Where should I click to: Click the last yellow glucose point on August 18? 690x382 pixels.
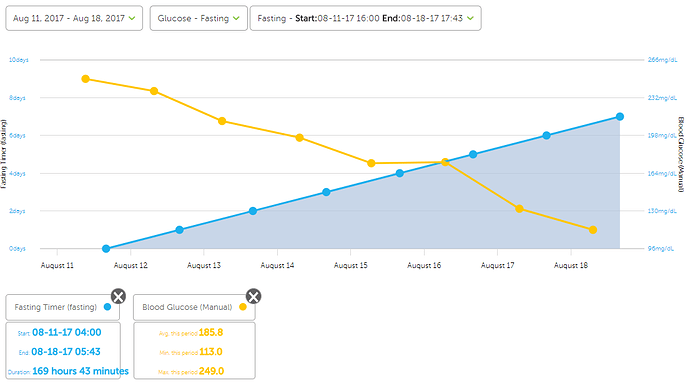point(593,230)
